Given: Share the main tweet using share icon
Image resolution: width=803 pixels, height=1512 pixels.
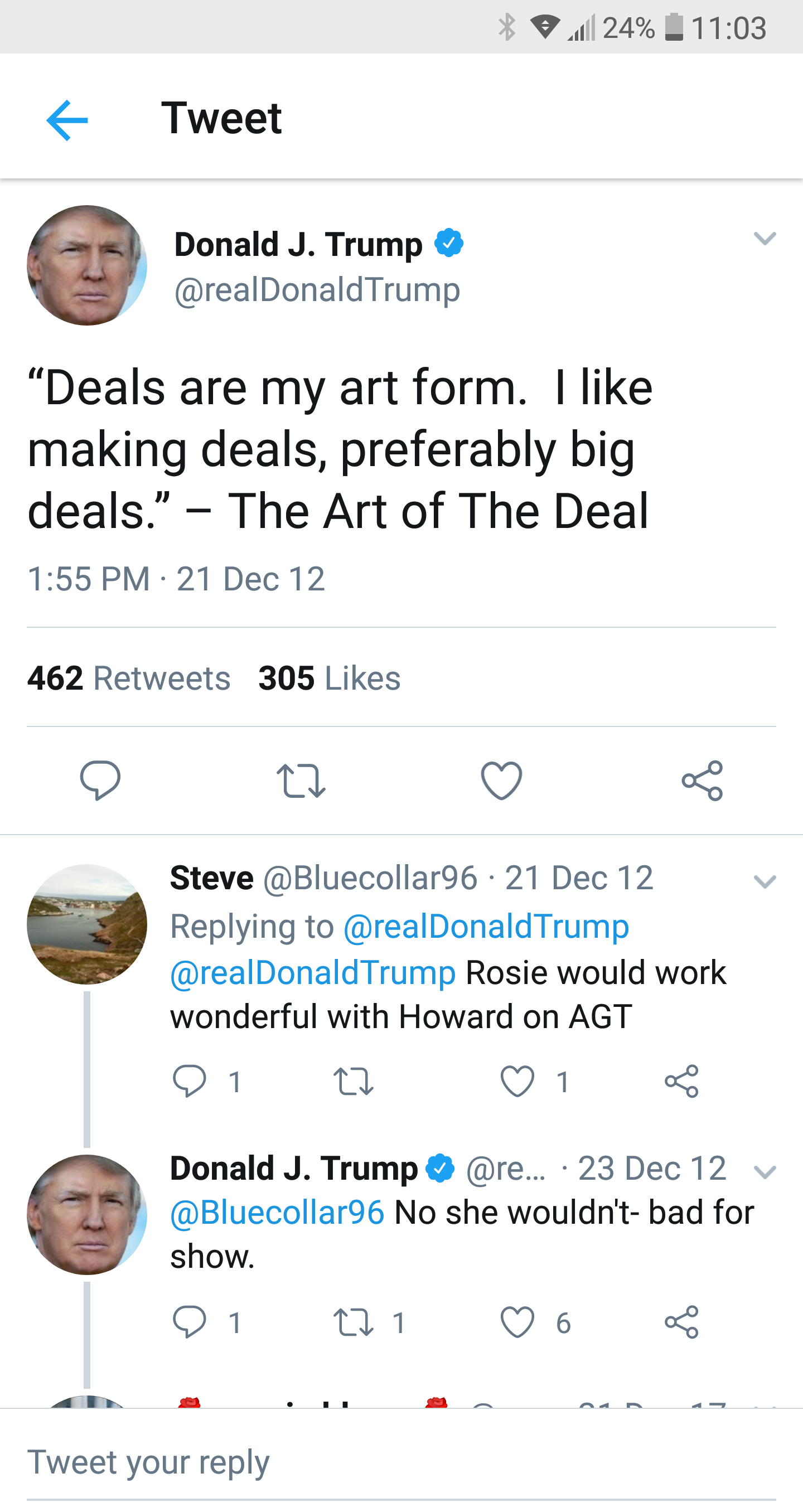Looking at the screenshot, I should 702,780.
